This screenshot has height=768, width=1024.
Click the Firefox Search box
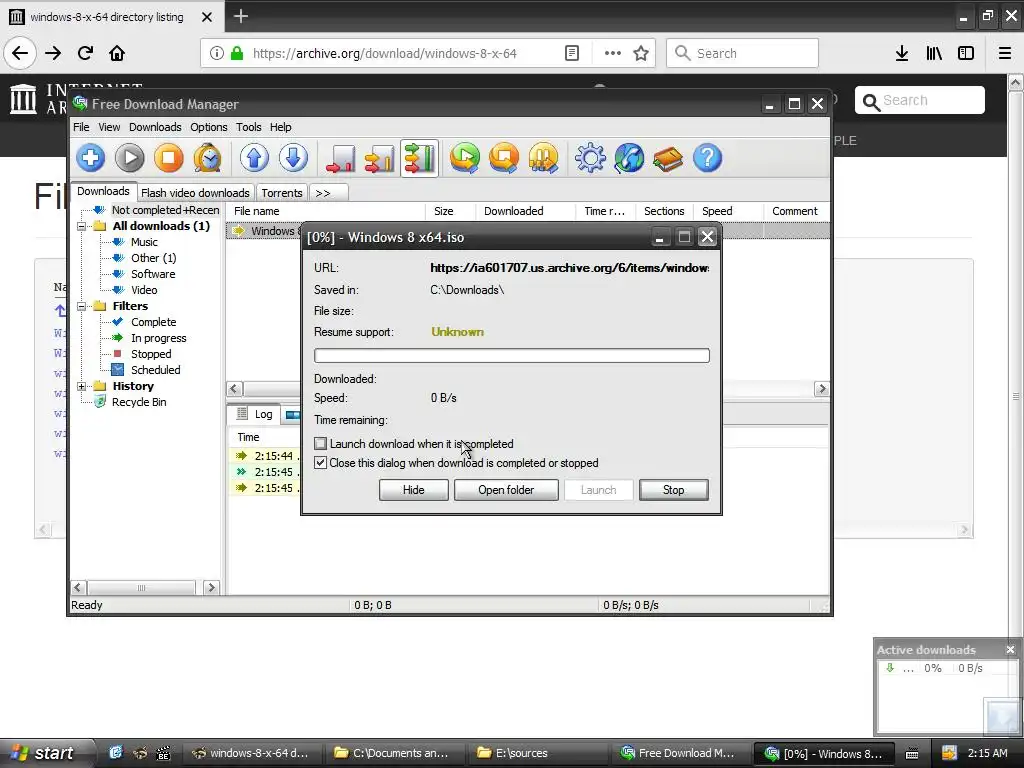click(x=742, y=53)
